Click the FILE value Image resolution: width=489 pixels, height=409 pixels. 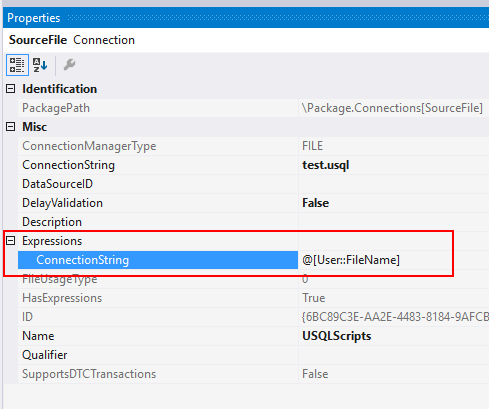[x=312, y=146]
